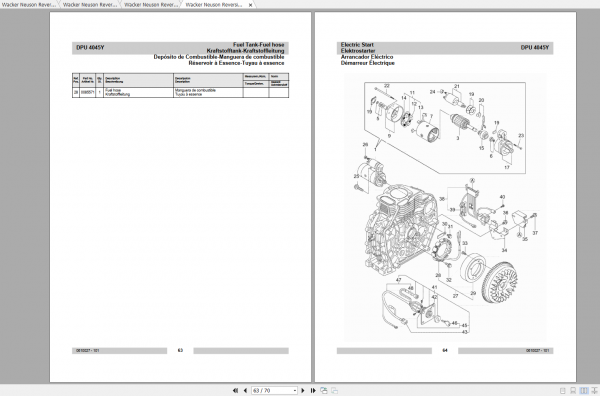Switch to the second Wacker Neuson document tab
Viewport: 600px width, 396px height.
pos(90,5)
